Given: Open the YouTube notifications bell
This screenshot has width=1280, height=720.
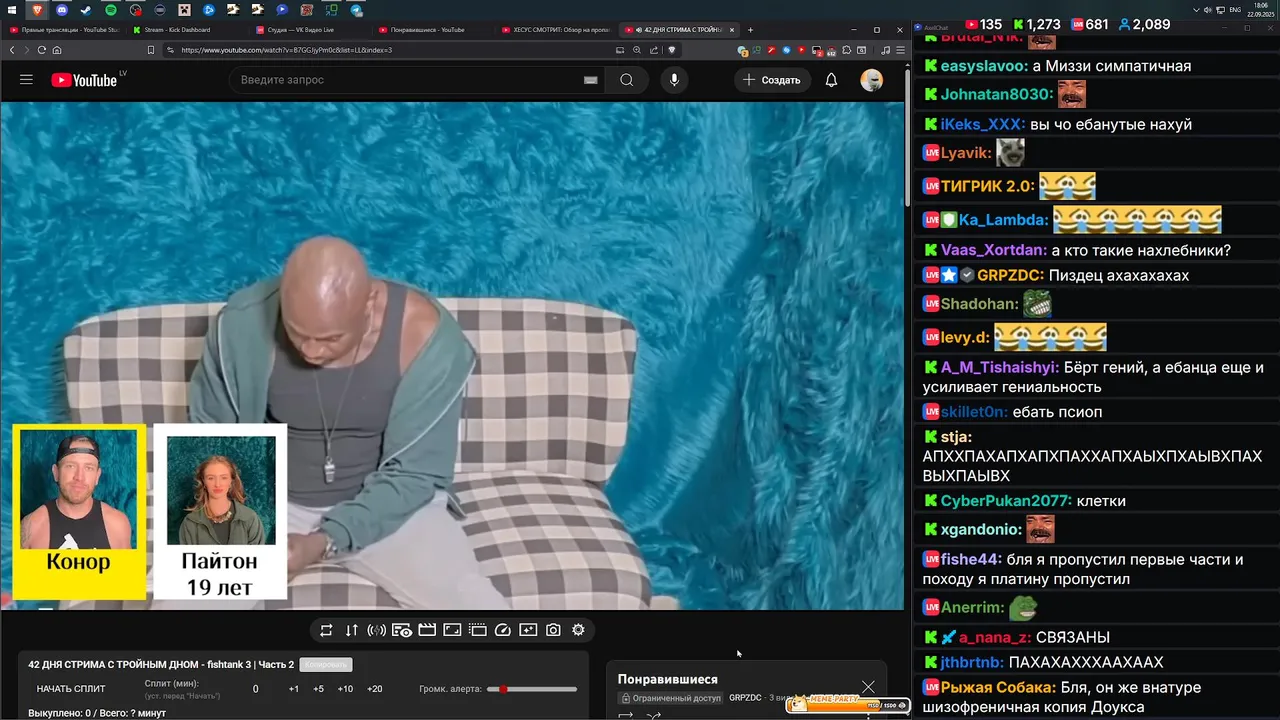Looking at the screenshot, I should (831, 80).
